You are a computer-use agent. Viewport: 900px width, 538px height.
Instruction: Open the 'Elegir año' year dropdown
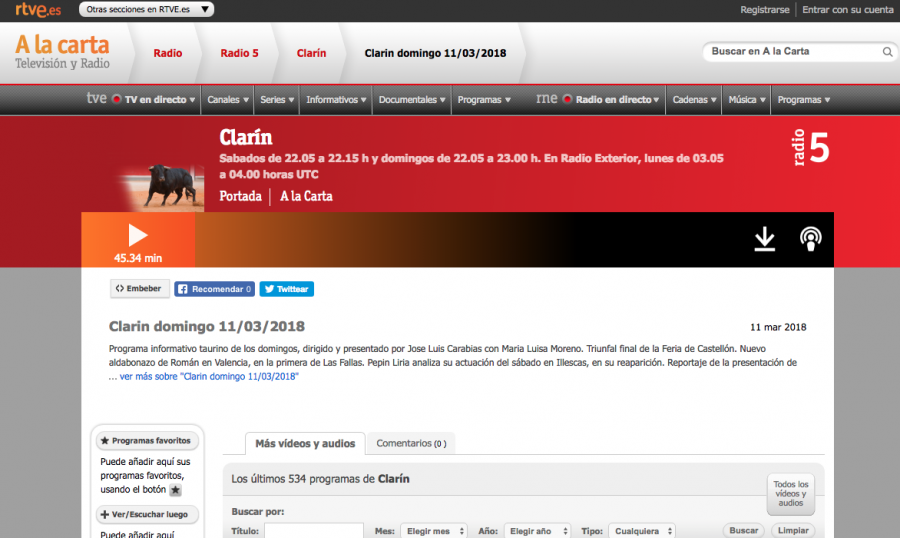pyautogui.click(x=537, y=531)
